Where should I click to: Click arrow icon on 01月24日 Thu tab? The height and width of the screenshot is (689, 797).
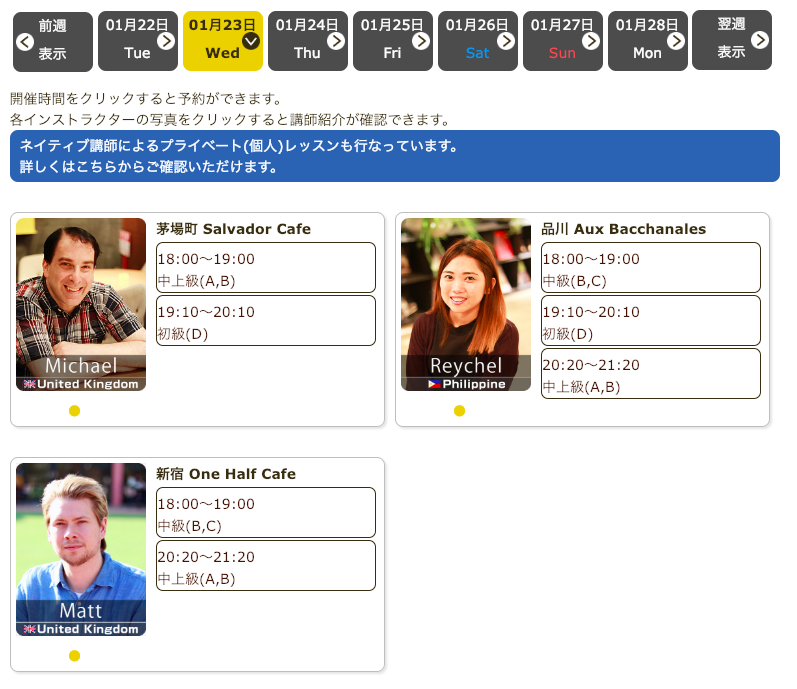click(336, 40)
